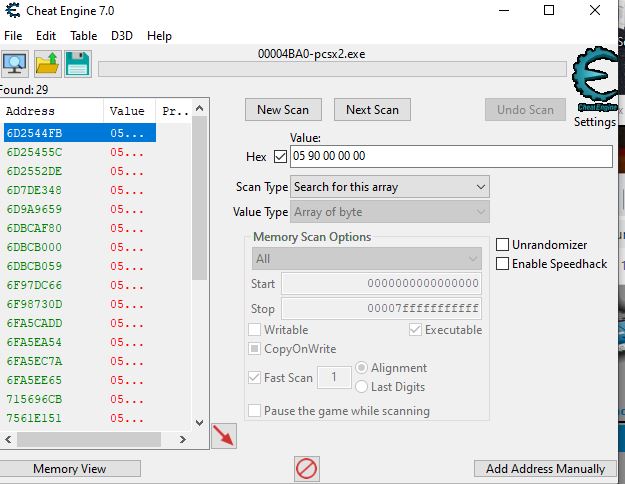This screenshot has width=625, height=484.
Task: Toggle Enable Speedhack checkbox
Action: coord(504,264)
